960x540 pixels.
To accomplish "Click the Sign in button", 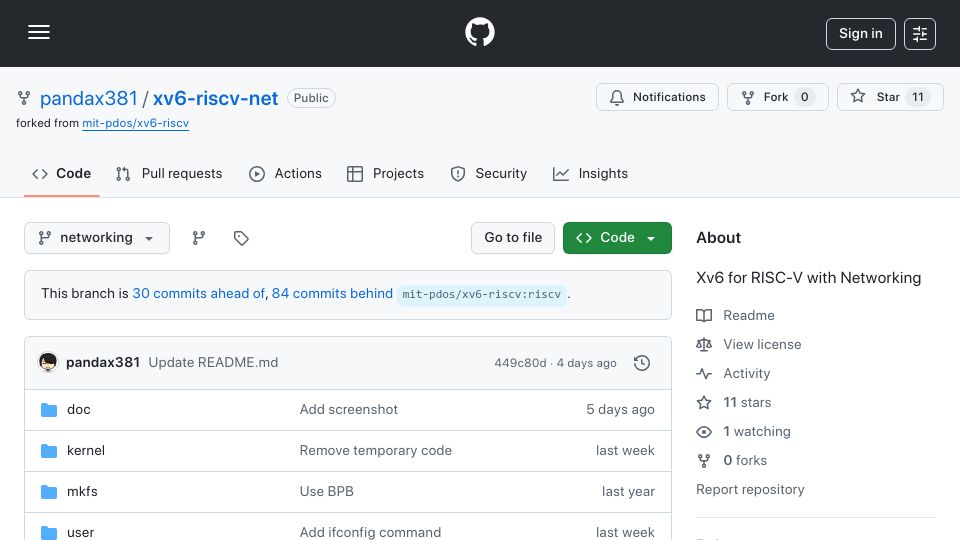I will [x=860, y=34].
